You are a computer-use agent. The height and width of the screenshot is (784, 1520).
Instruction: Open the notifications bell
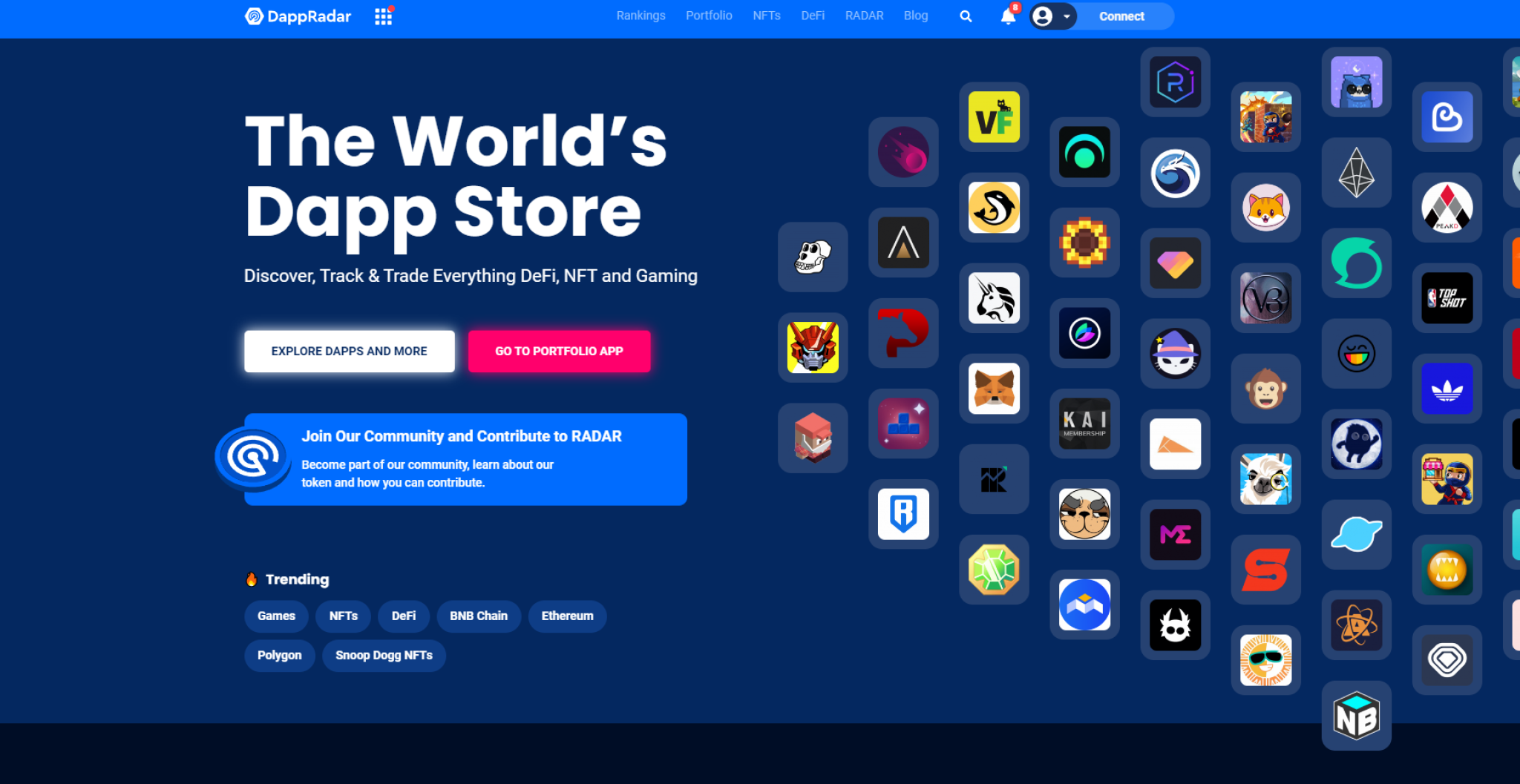tap(1008, 16)
